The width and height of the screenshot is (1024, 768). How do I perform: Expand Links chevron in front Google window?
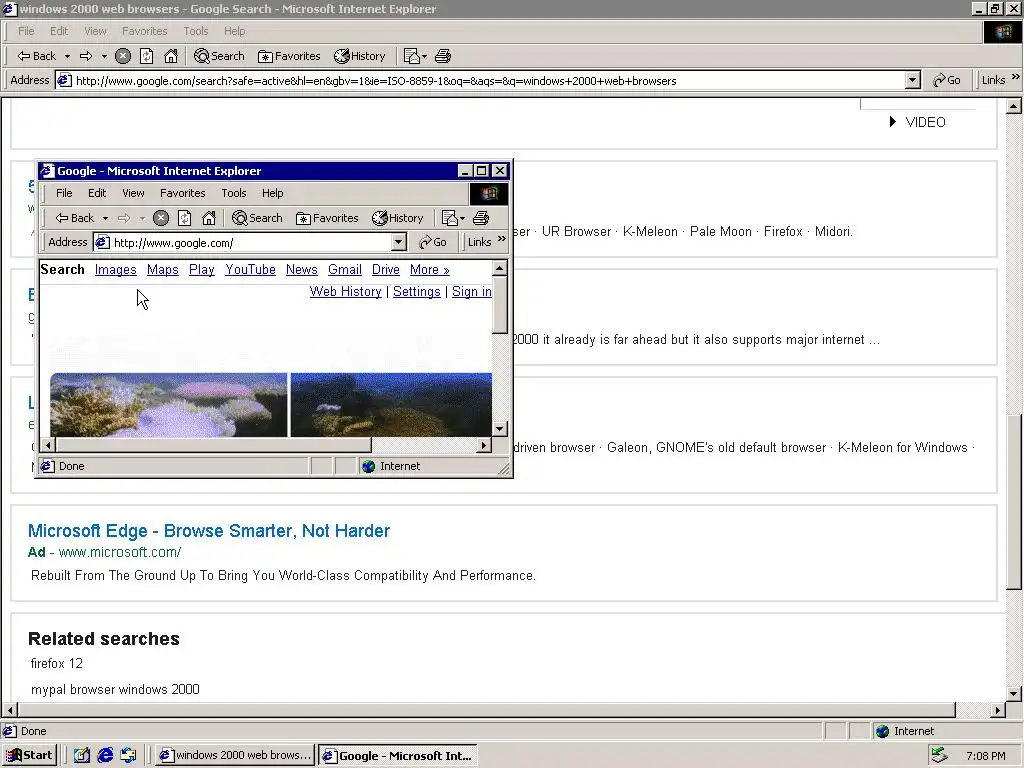[x=502, y=240]
